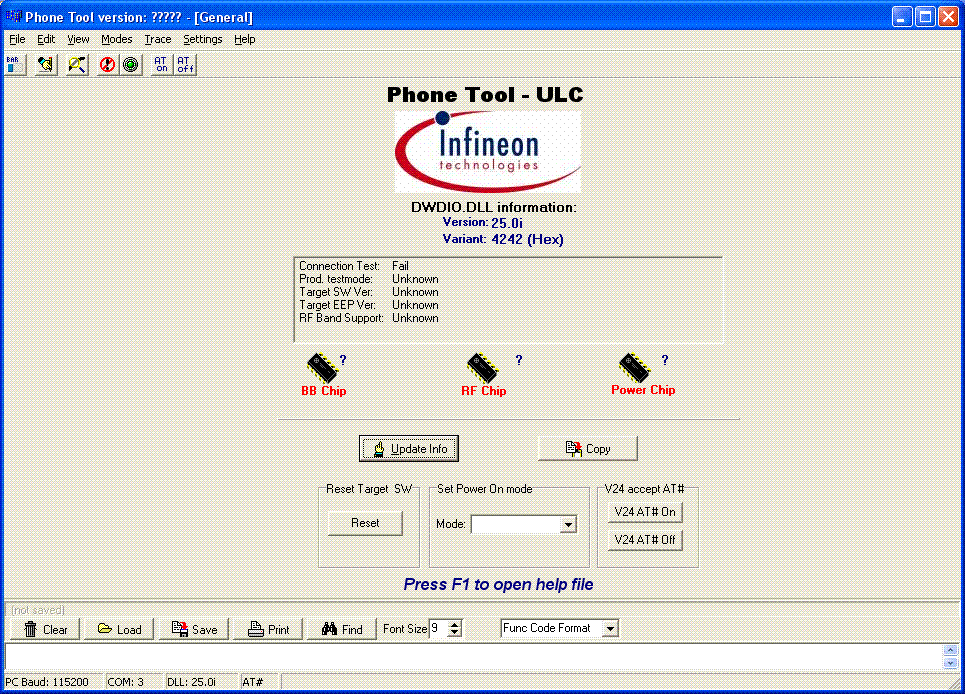Open the Settings menu
The image size is (965, 694).
point(202,39)
